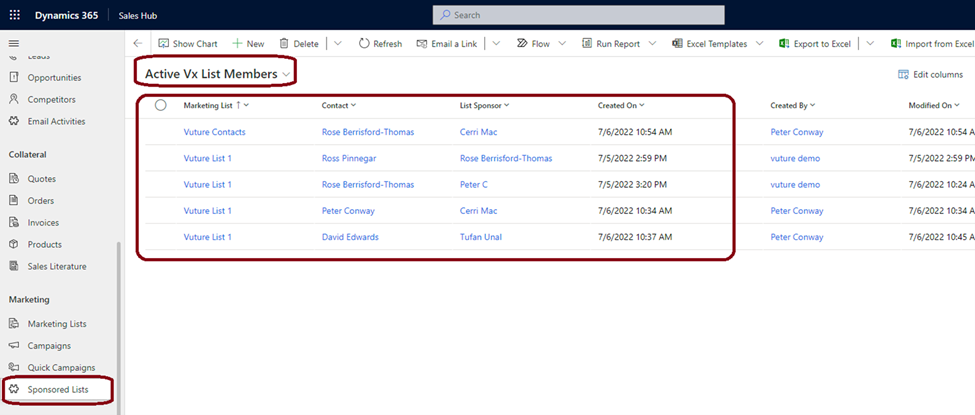
Task: Open contact David Edwards
Action: (x=350, y=237)
